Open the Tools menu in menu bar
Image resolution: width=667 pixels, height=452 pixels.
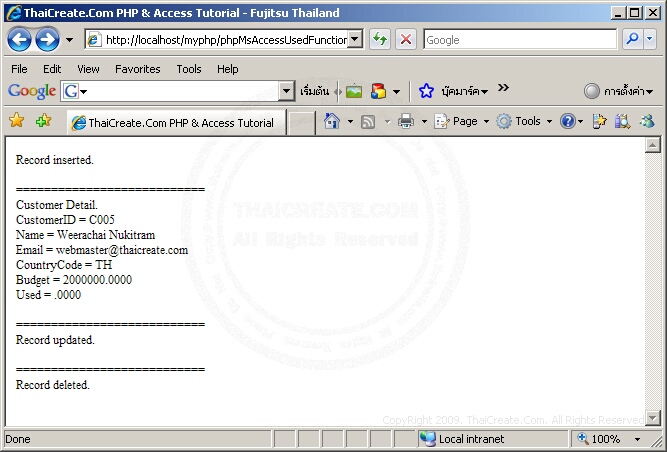pos(189,69)
